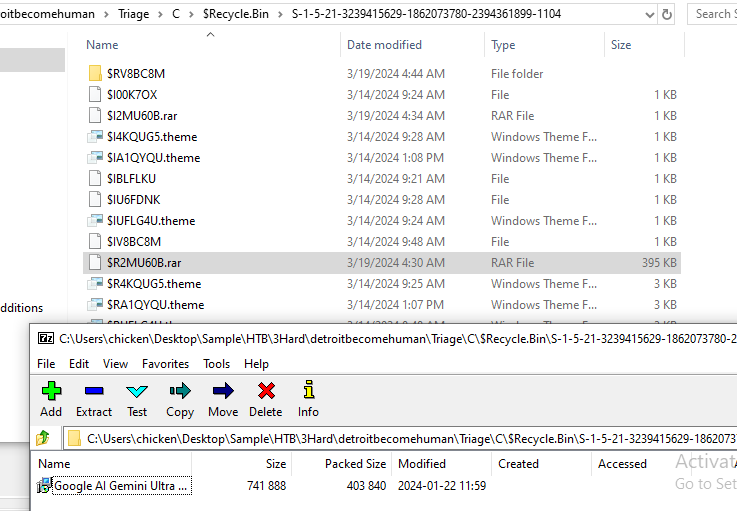Navigate to $Recycle.Bin in breadcrumb
The width and height of the screenshot is (737, 511).
[236, 14]
